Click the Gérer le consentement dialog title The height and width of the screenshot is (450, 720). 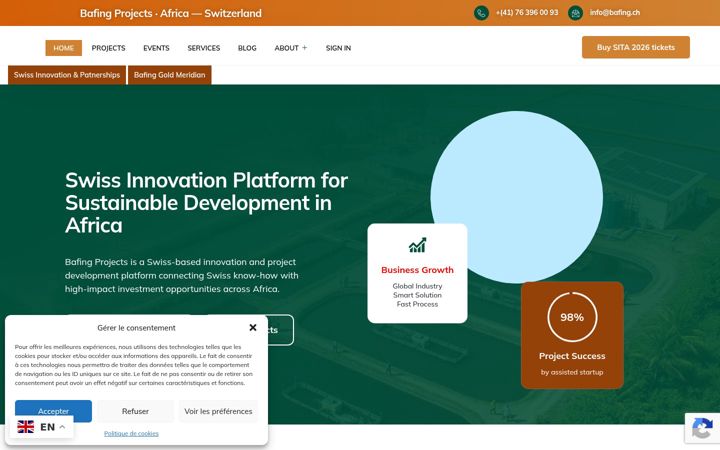coord(136,328)
